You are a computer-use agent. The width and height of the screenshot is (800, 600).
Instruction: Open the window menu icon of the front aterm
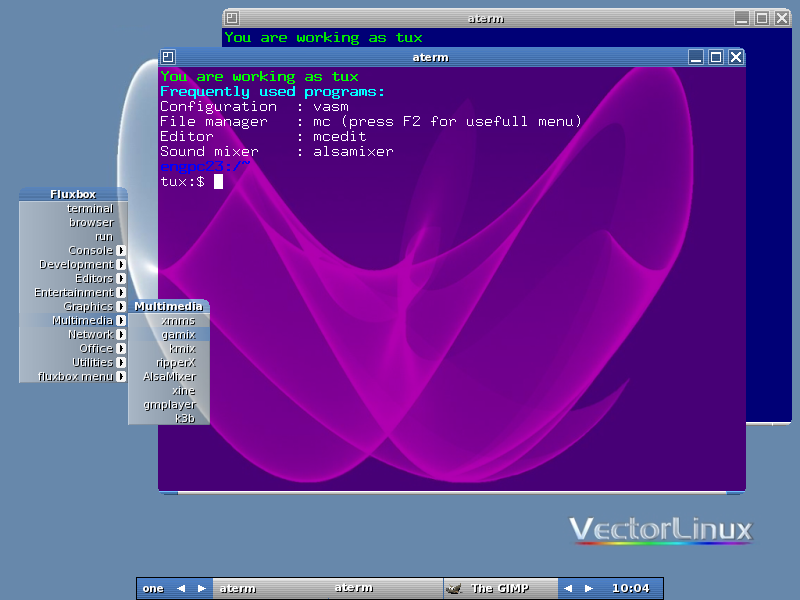point(168,57)
